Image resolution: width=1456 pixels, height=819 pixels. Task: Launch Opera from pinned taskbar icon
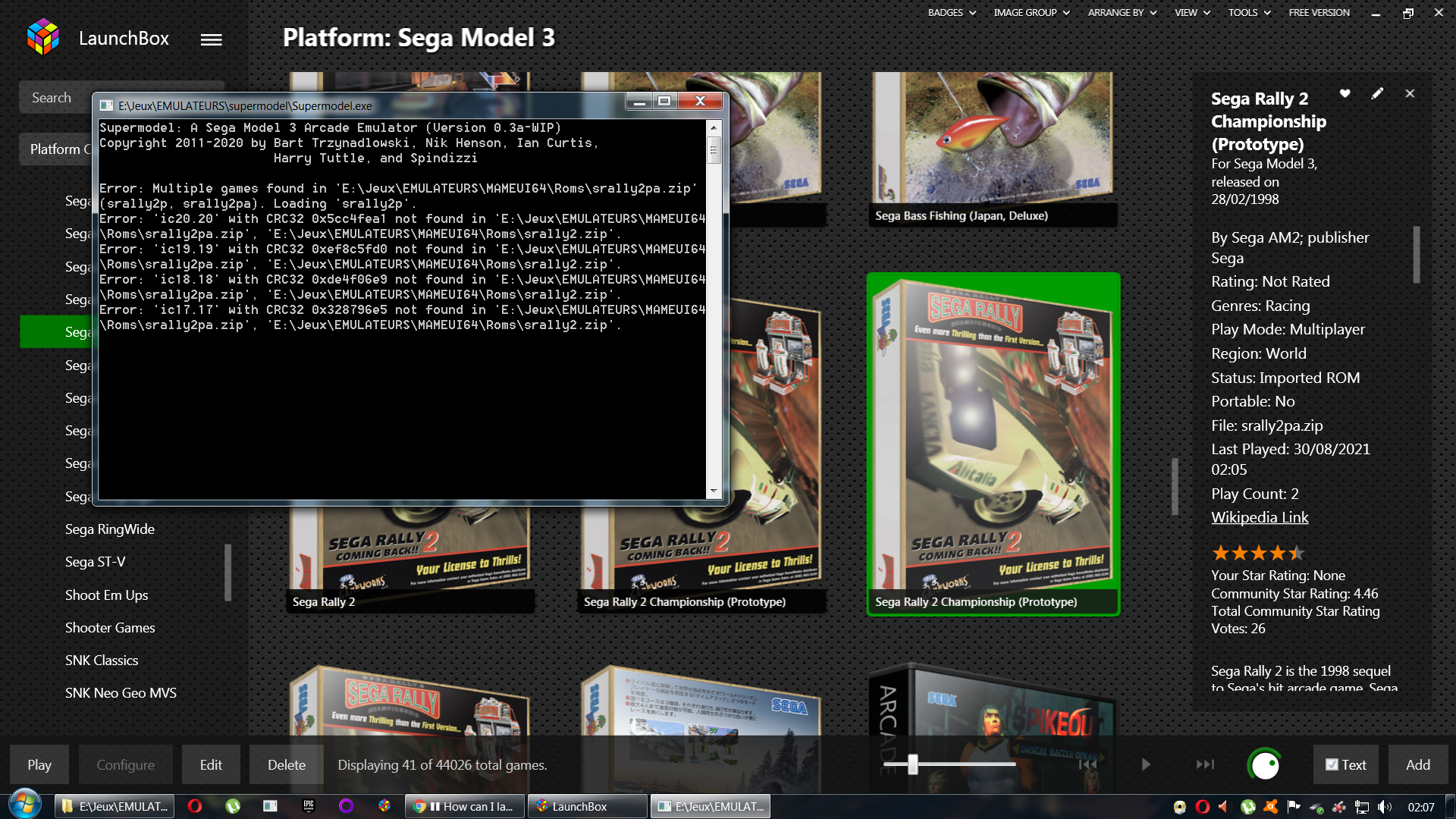pyautogui.click(x=195, y=806)
